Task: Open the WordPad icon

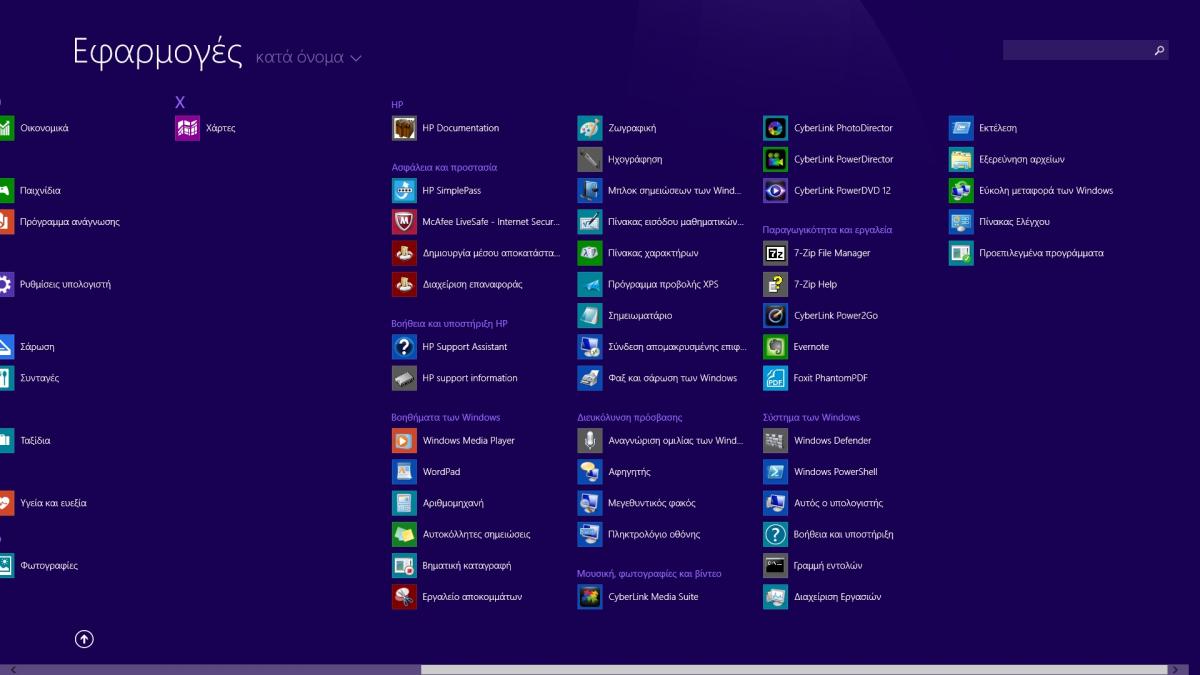Action: (x=404, y=472)
